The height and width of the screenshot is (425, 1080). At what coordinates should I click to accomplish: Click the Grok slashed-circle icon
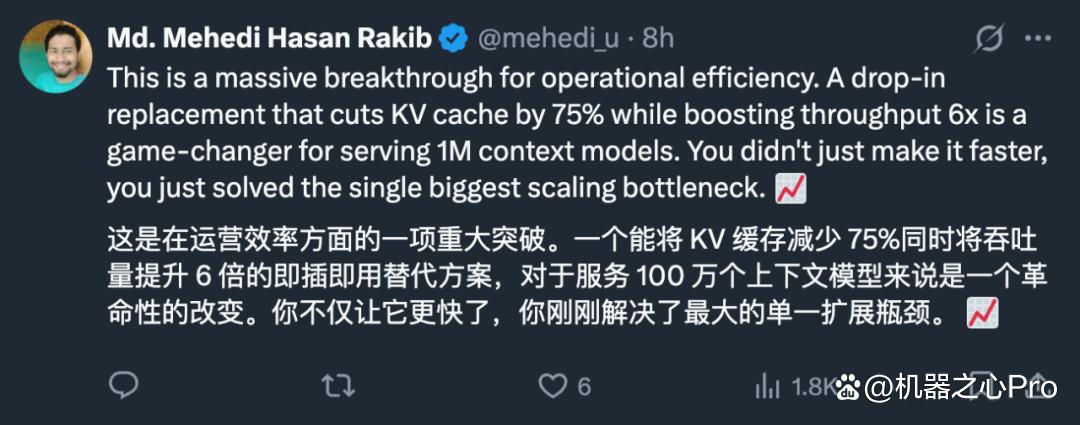pos(989,39)
